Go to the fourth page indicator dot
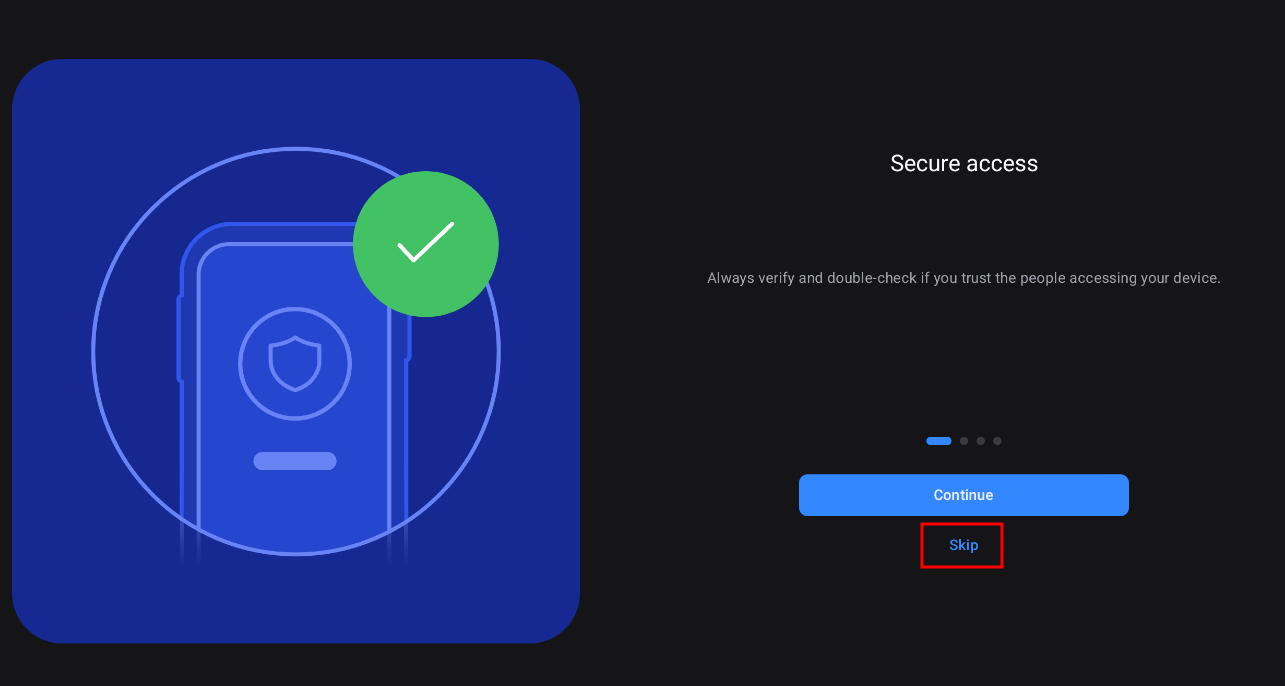 point(997,441)
